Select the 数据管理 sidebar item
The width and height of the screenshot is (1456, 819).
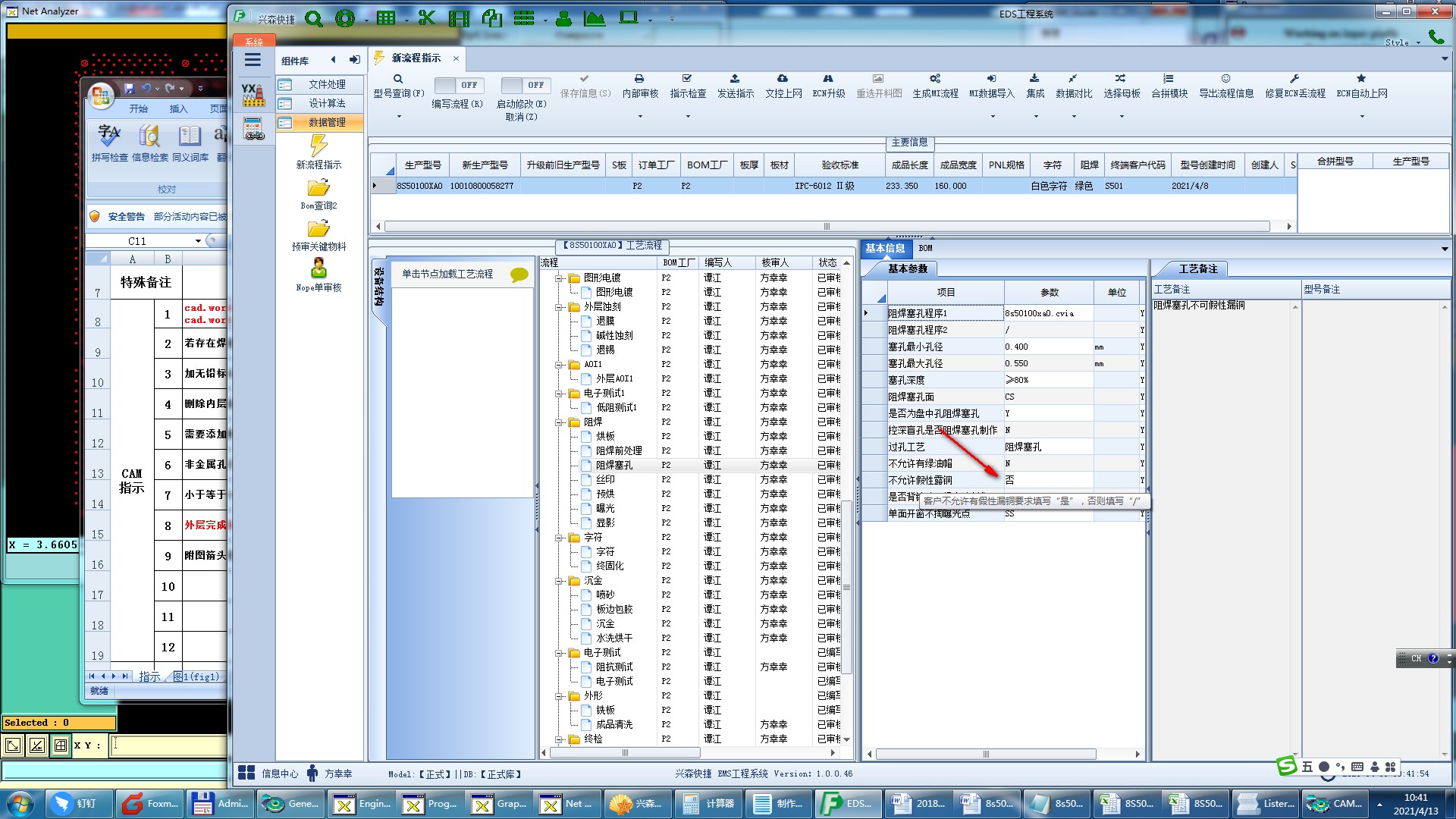point(326,122)
